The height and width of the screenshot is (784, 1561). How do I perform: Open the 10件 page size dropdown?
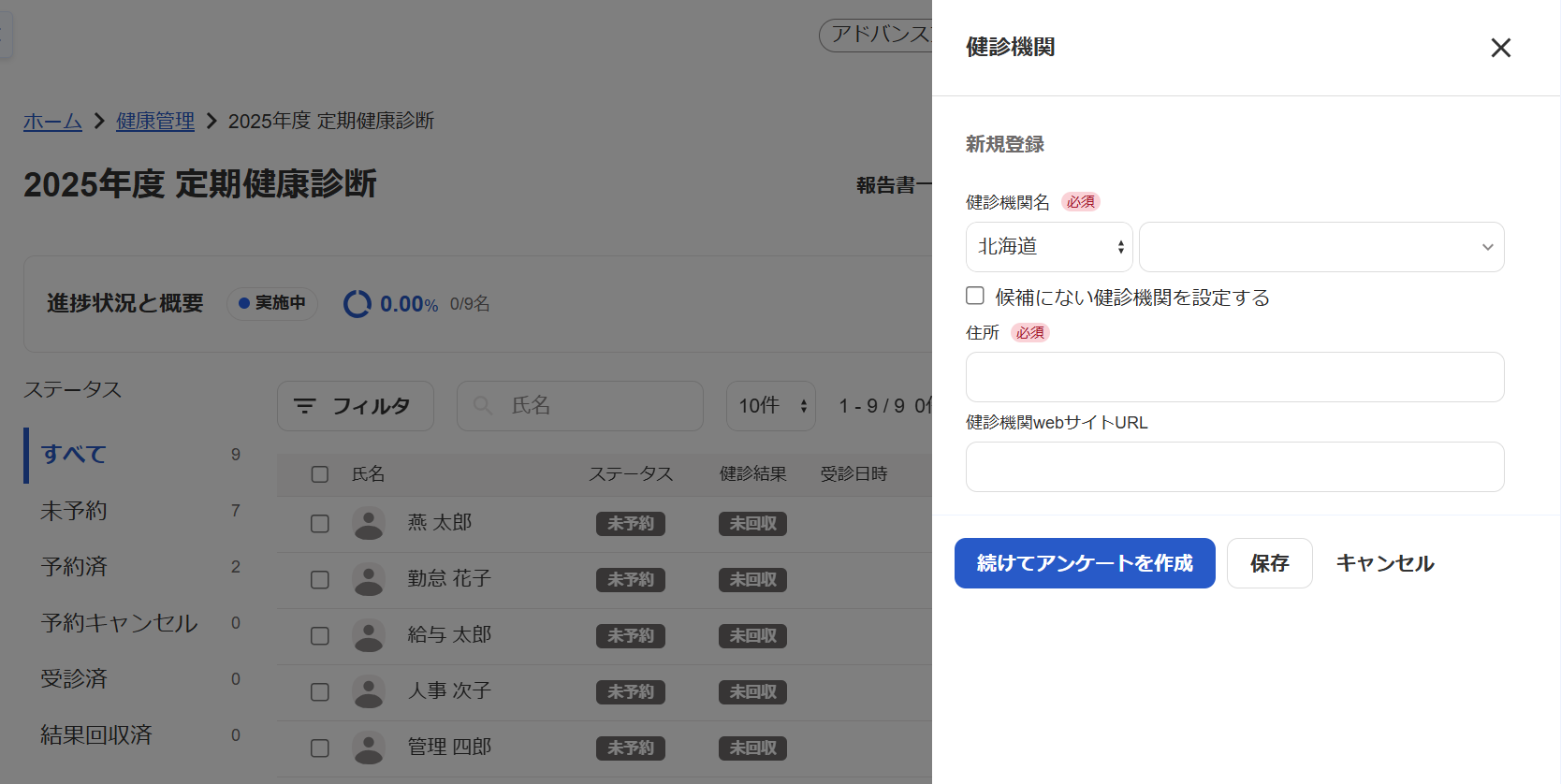tap(771, 406)
